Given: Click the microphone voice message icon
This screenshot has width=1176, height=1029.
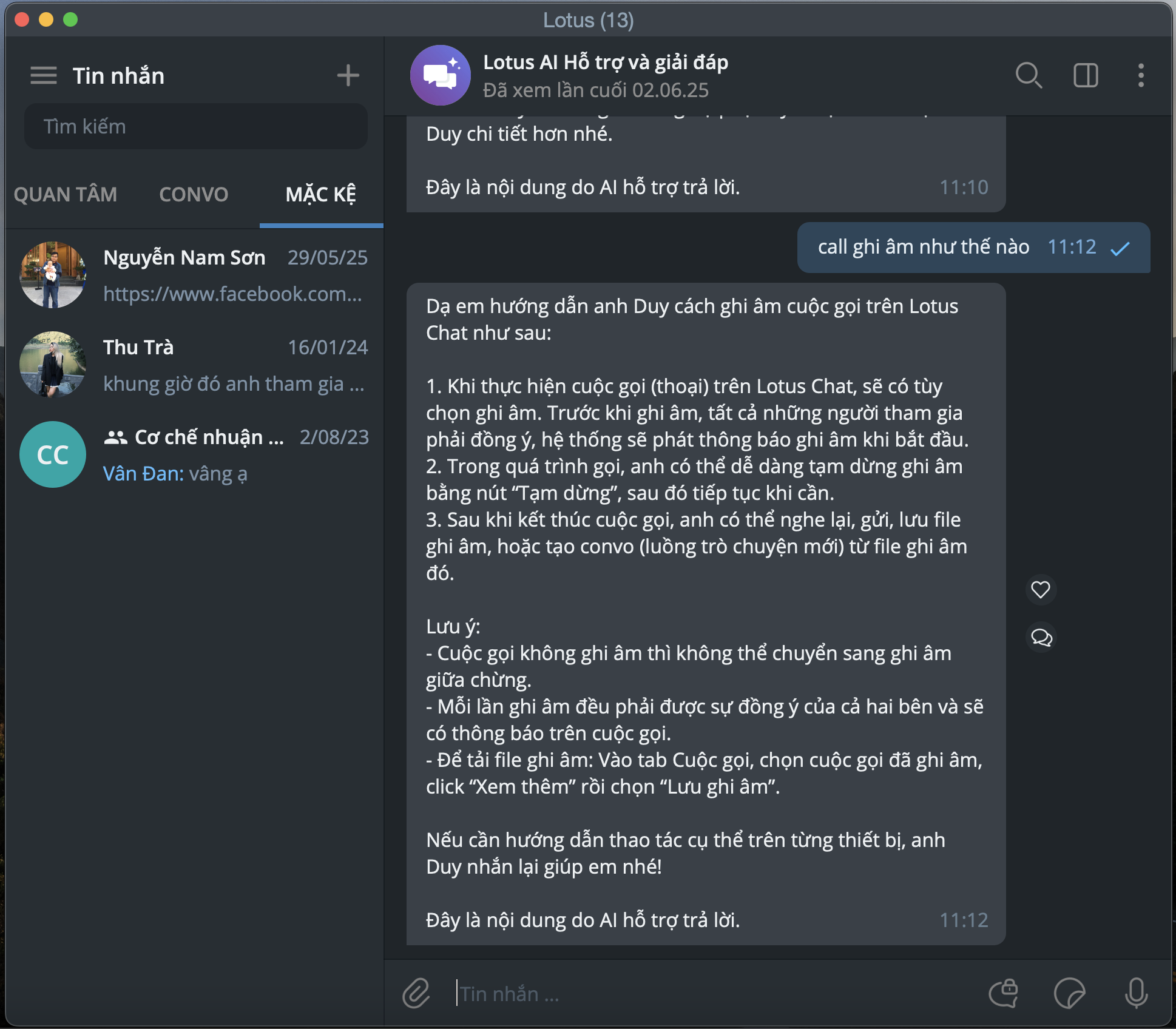Looking at the screenshot, I should [1136, 993].
